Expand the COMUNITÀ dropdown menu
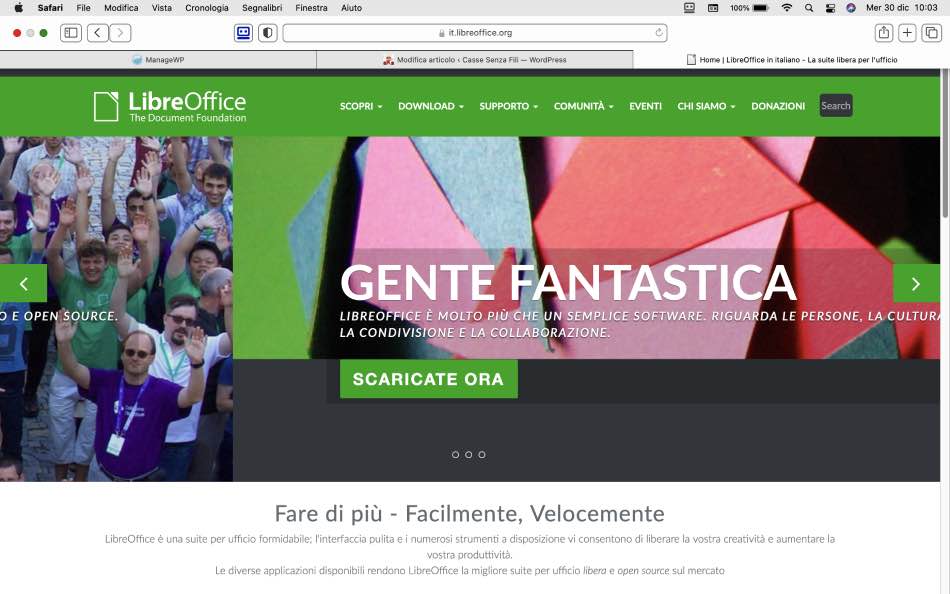This screenshot has width=950, height=594. coord(583,106)
